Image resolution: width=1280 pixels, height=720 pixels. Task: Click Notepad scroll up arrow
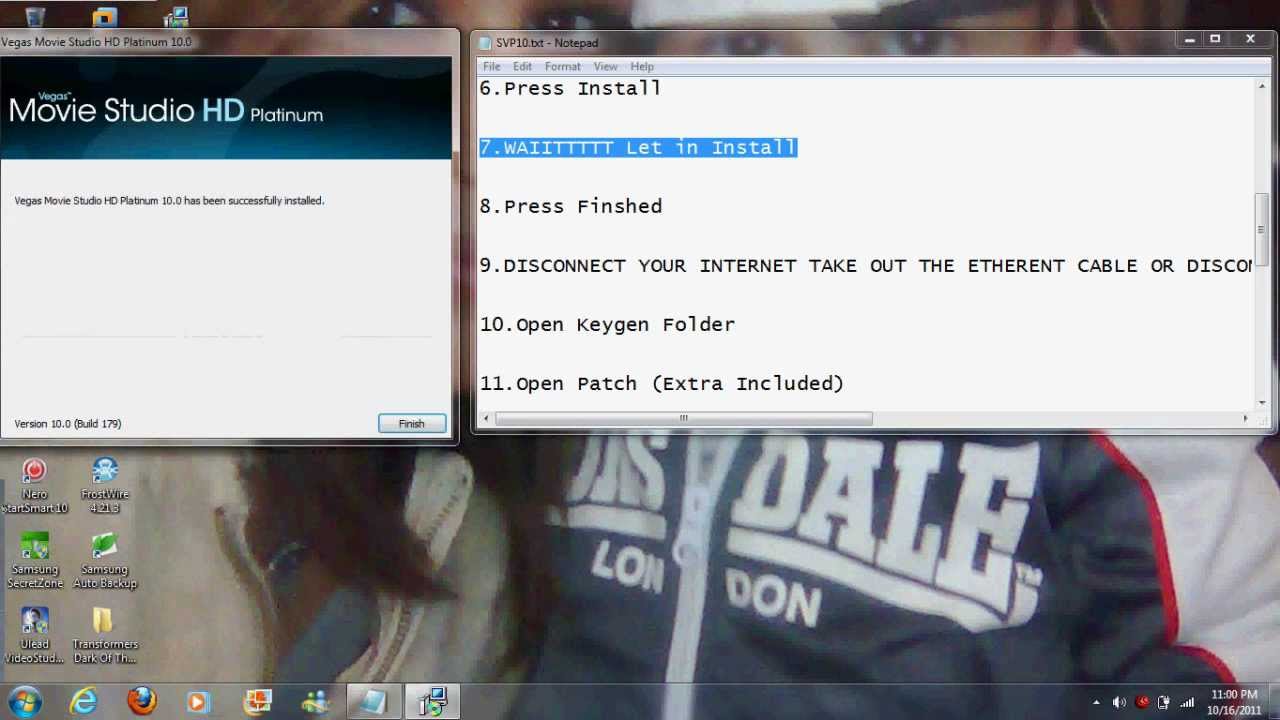coord(1261,86)
